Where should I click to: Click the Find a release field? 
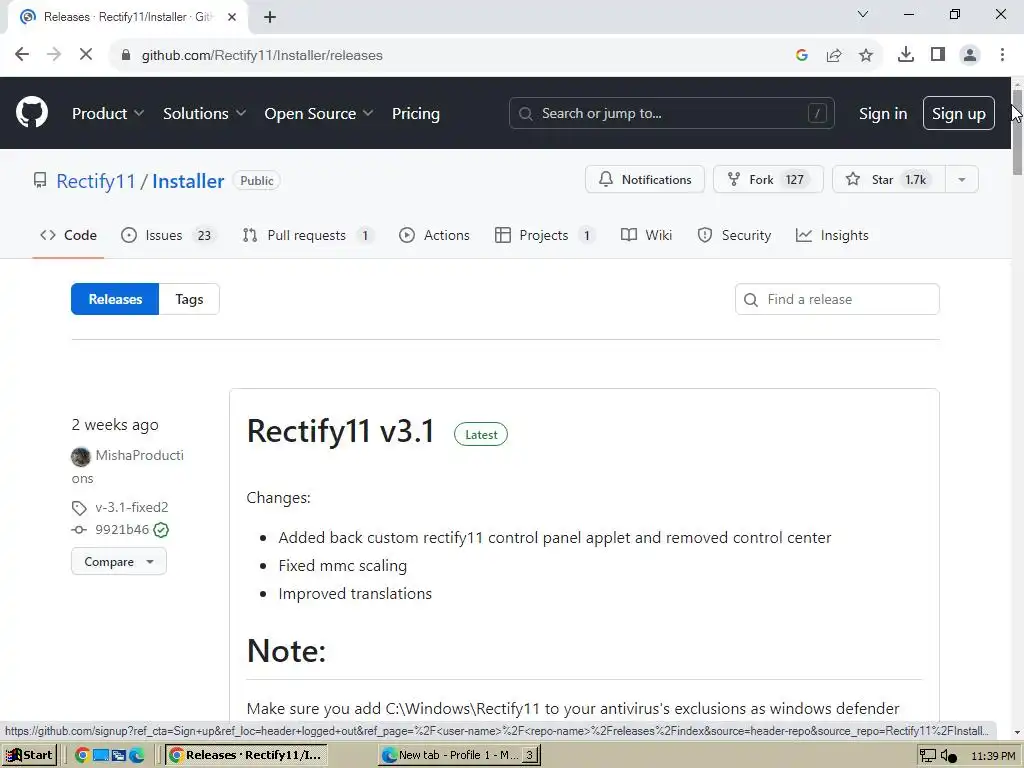point(837,299)
